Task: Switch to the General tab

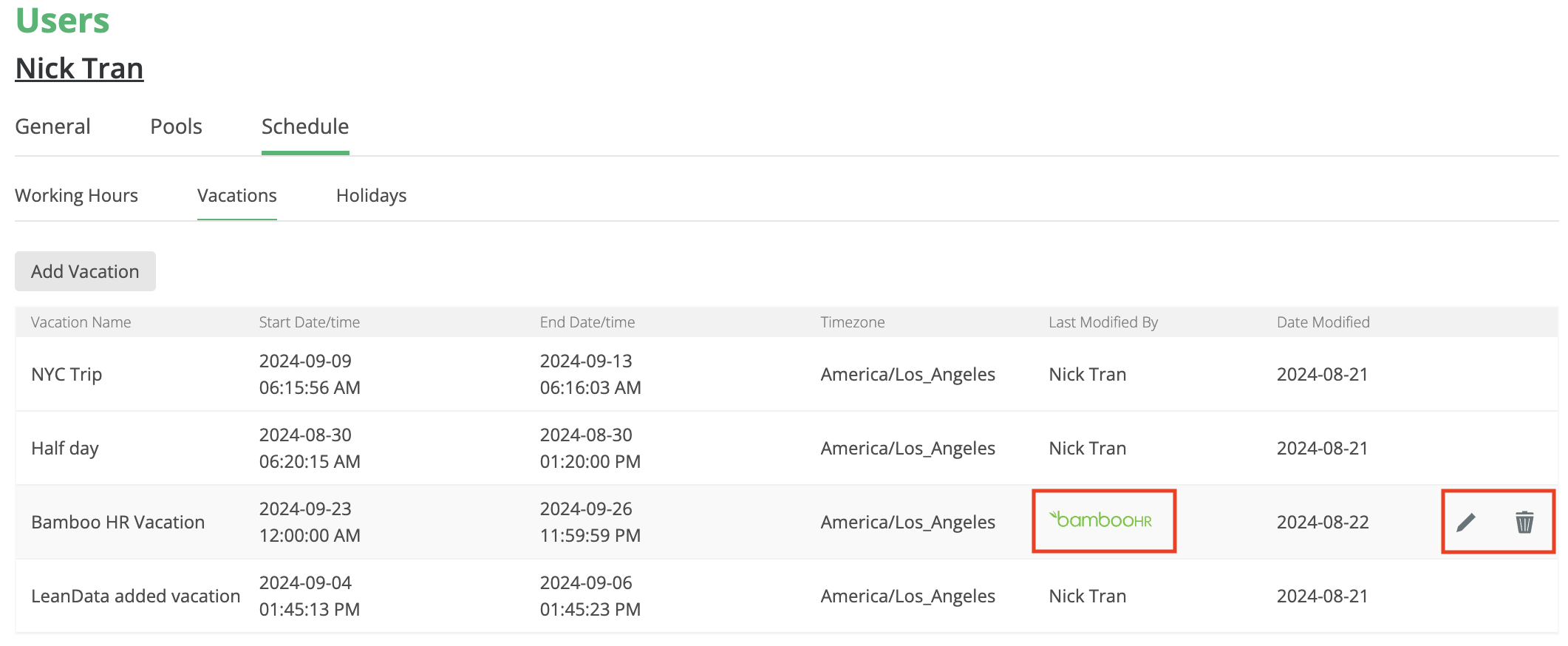Action: tap(52, 126)
